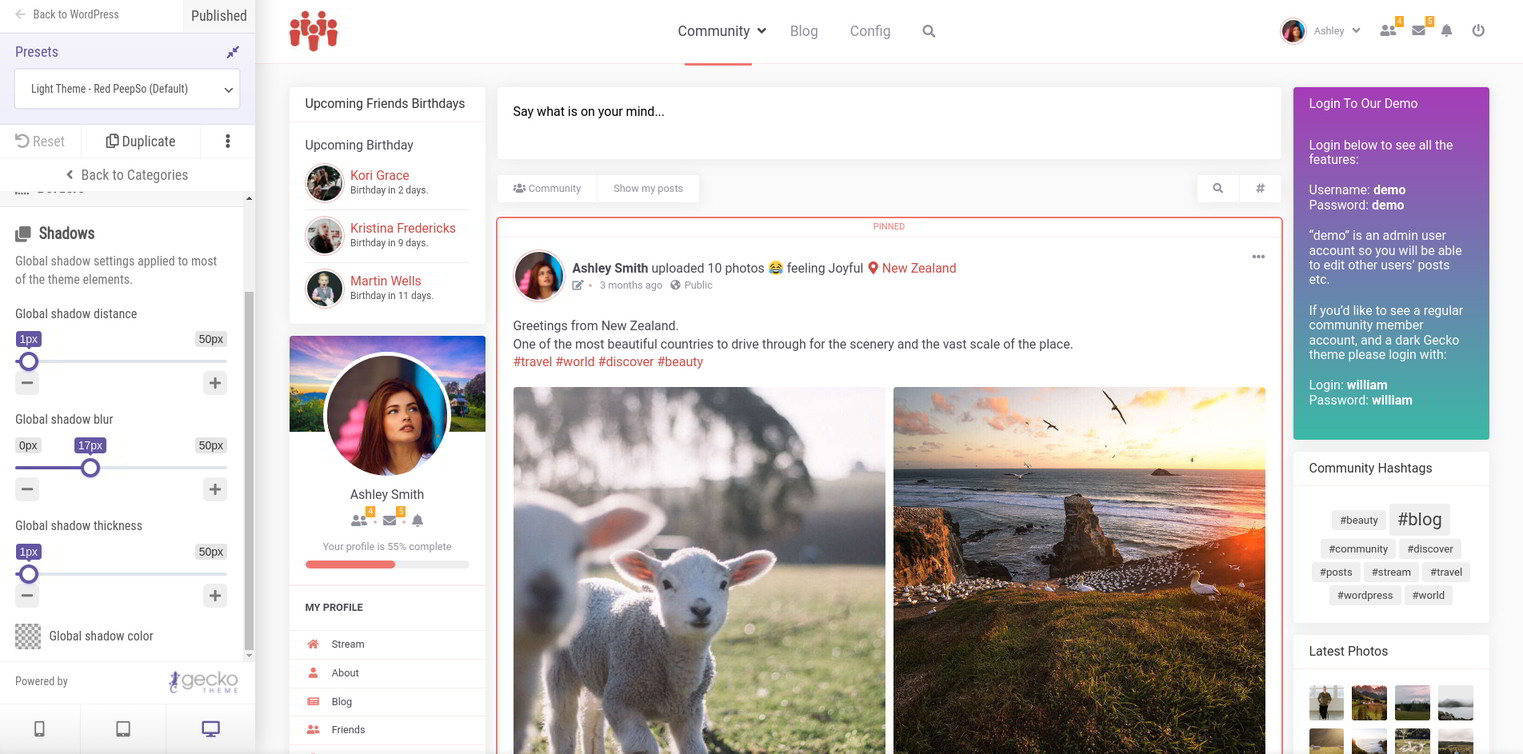Open the search icon in top navigation
1523x754 pixels.
point(929,31)
